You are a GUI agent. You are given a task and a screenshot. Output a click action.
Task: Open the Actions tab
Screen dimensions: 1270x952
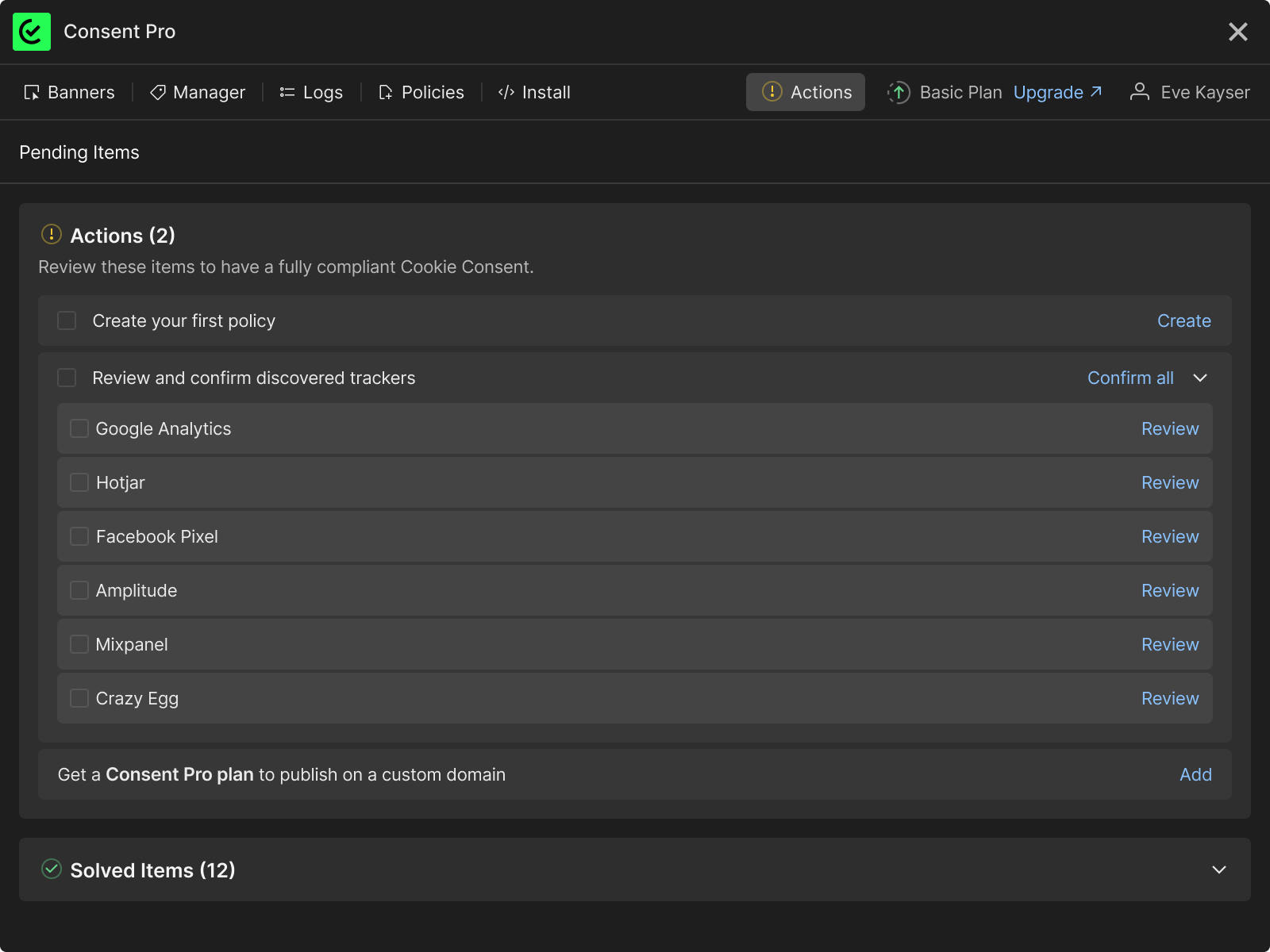(806, 92)
